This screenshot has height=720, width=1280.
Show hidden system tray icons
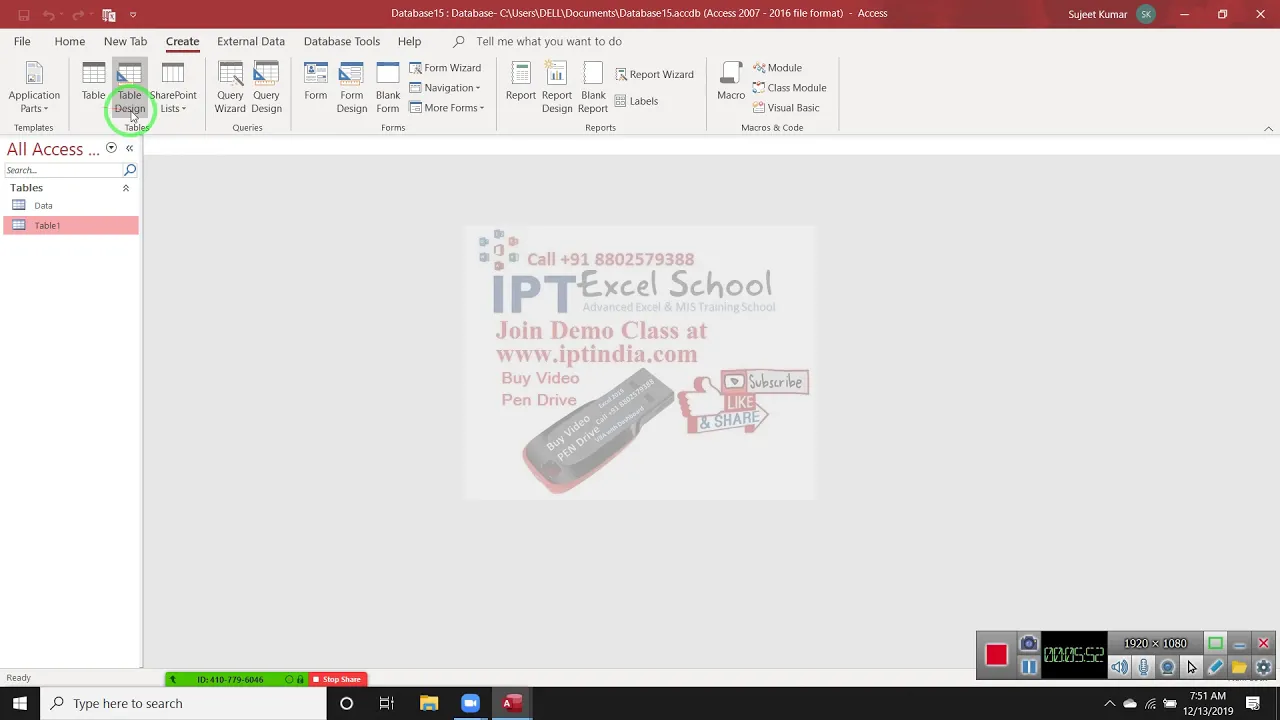tap(1109, 703)
